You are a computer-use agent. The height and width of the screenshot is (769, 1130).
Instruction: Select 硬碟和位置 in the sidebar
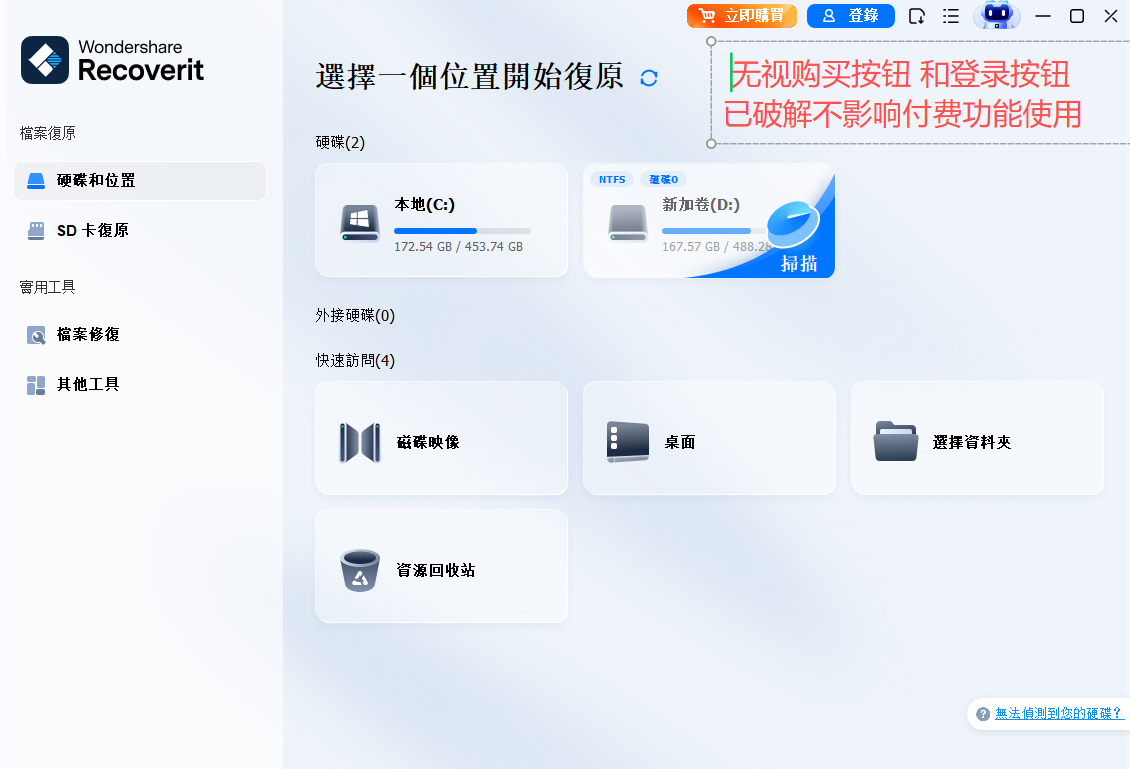[140, 180]
